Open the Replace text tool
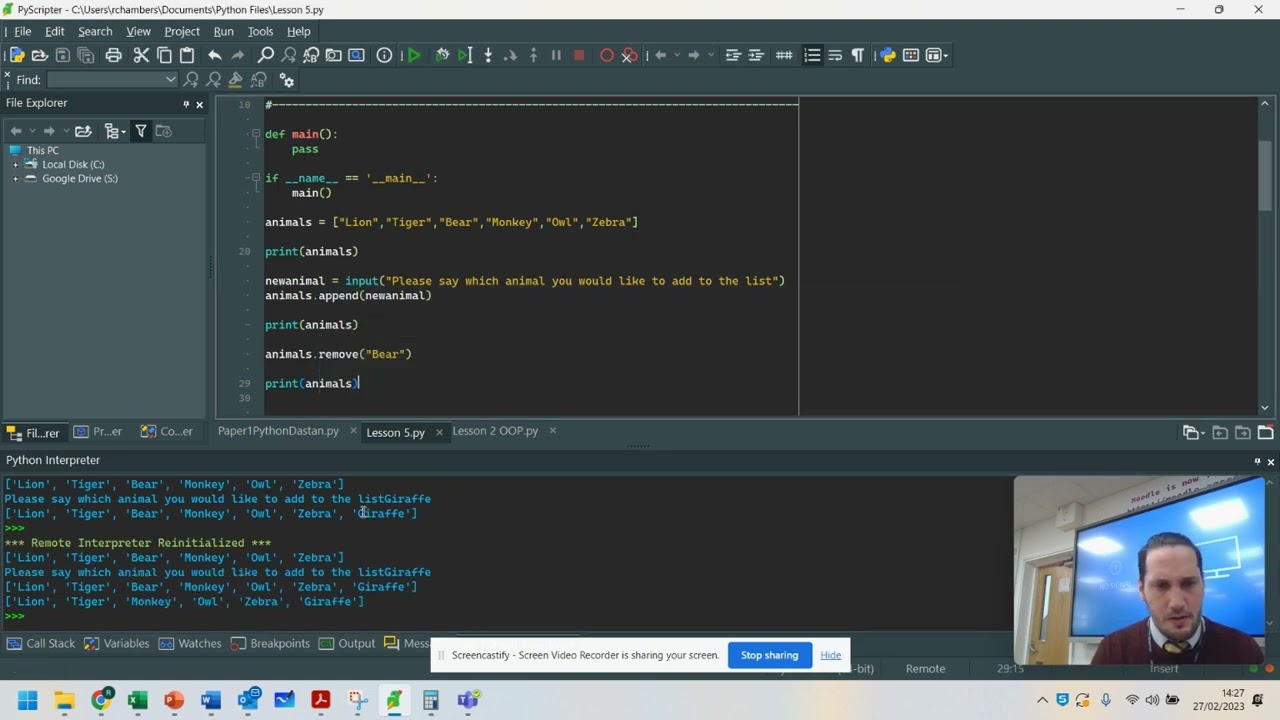Viewport: 1280px width, 720px height. (311, 55)
